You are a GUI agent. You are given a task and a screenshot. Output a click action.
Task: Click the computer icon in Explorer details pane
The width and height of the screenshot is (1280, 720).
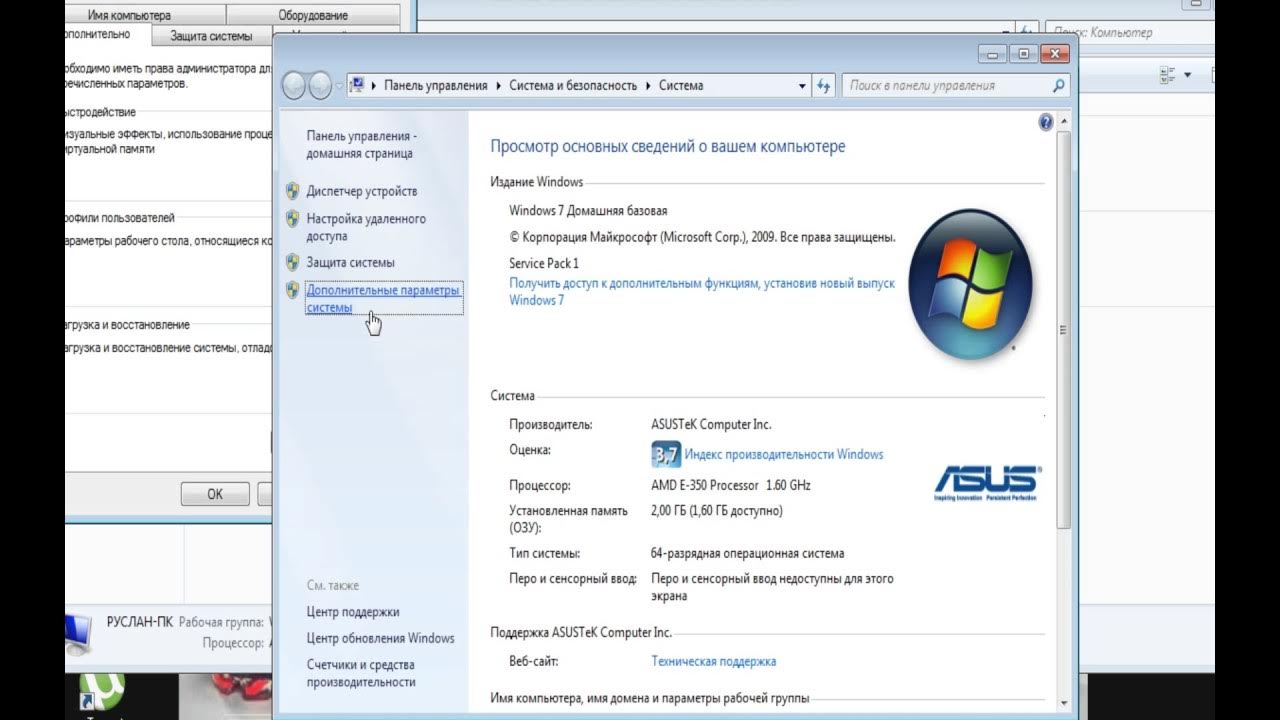pos(78,636)
